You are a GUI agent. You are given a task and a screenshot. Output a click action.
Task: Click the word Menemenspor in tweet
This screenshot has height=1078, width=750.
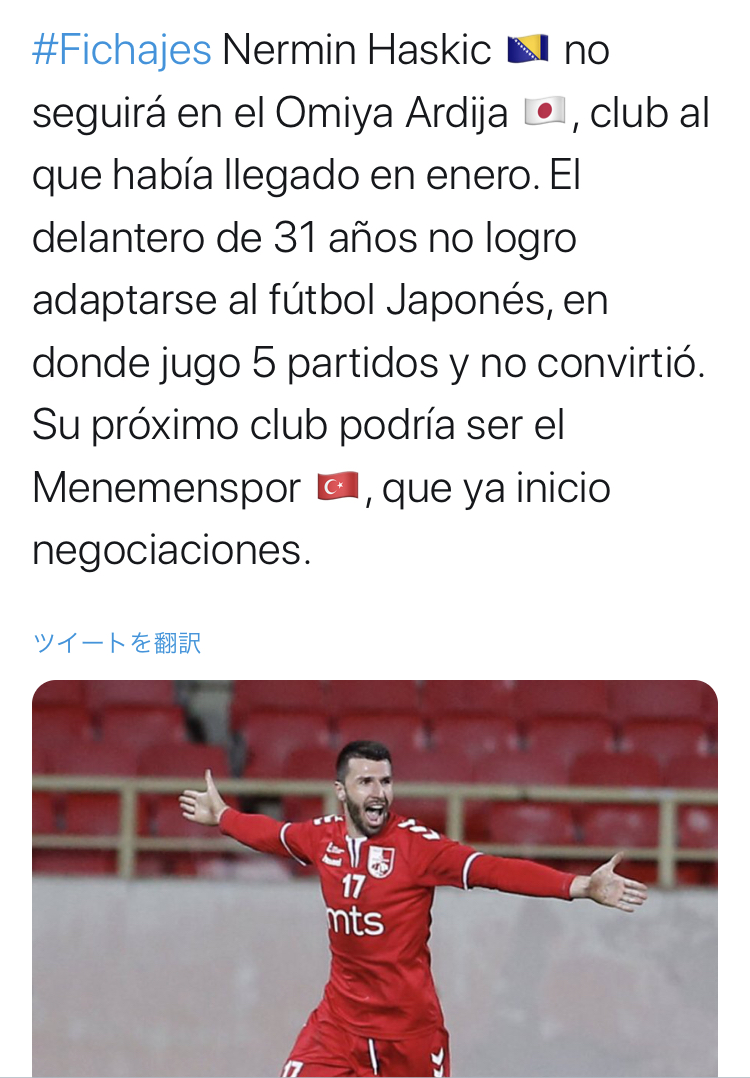pos(166,489)
